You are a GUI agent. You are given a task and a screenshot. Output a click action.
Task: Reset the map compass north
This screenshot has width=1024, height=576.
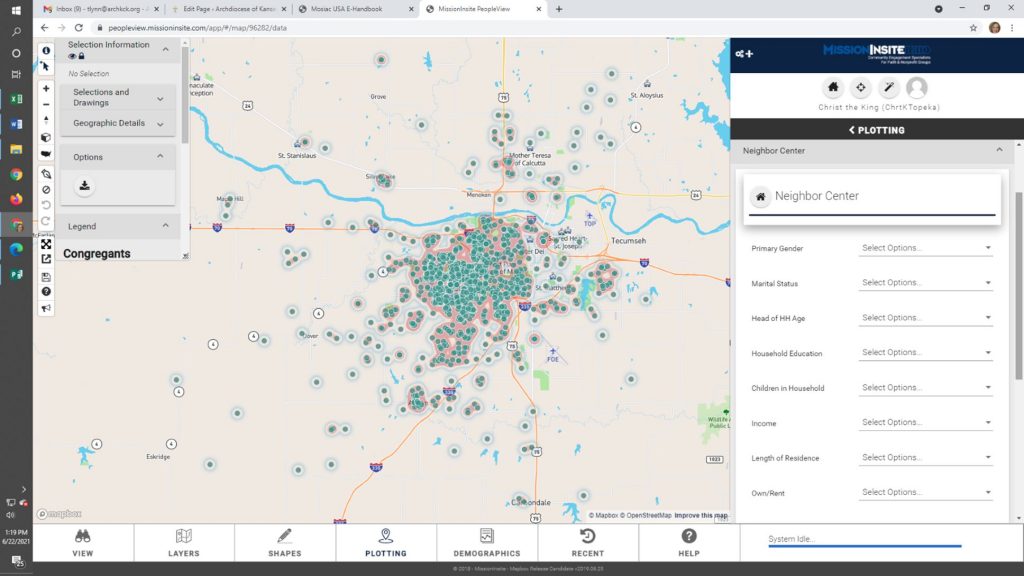(46, 120)
